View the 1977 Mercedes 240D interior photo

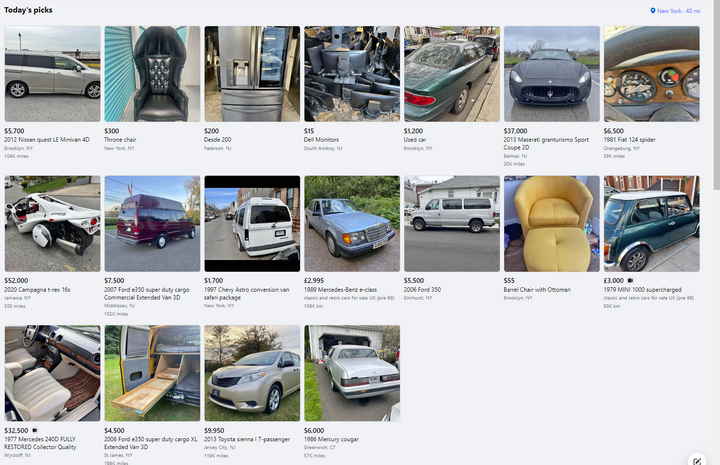[x=52, y=373]
